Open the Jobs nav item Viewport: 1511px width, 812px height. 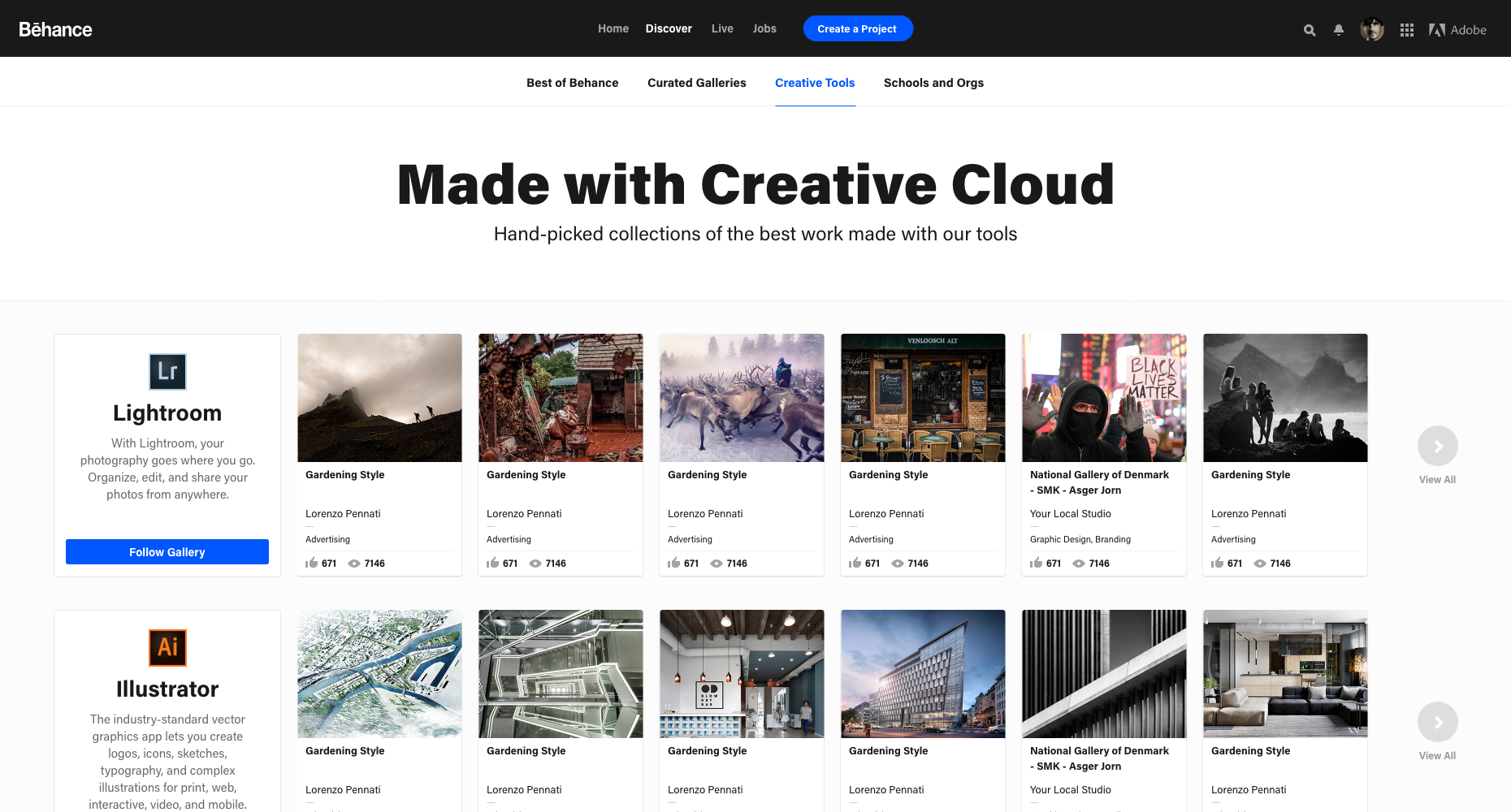(x=764, y=28)
